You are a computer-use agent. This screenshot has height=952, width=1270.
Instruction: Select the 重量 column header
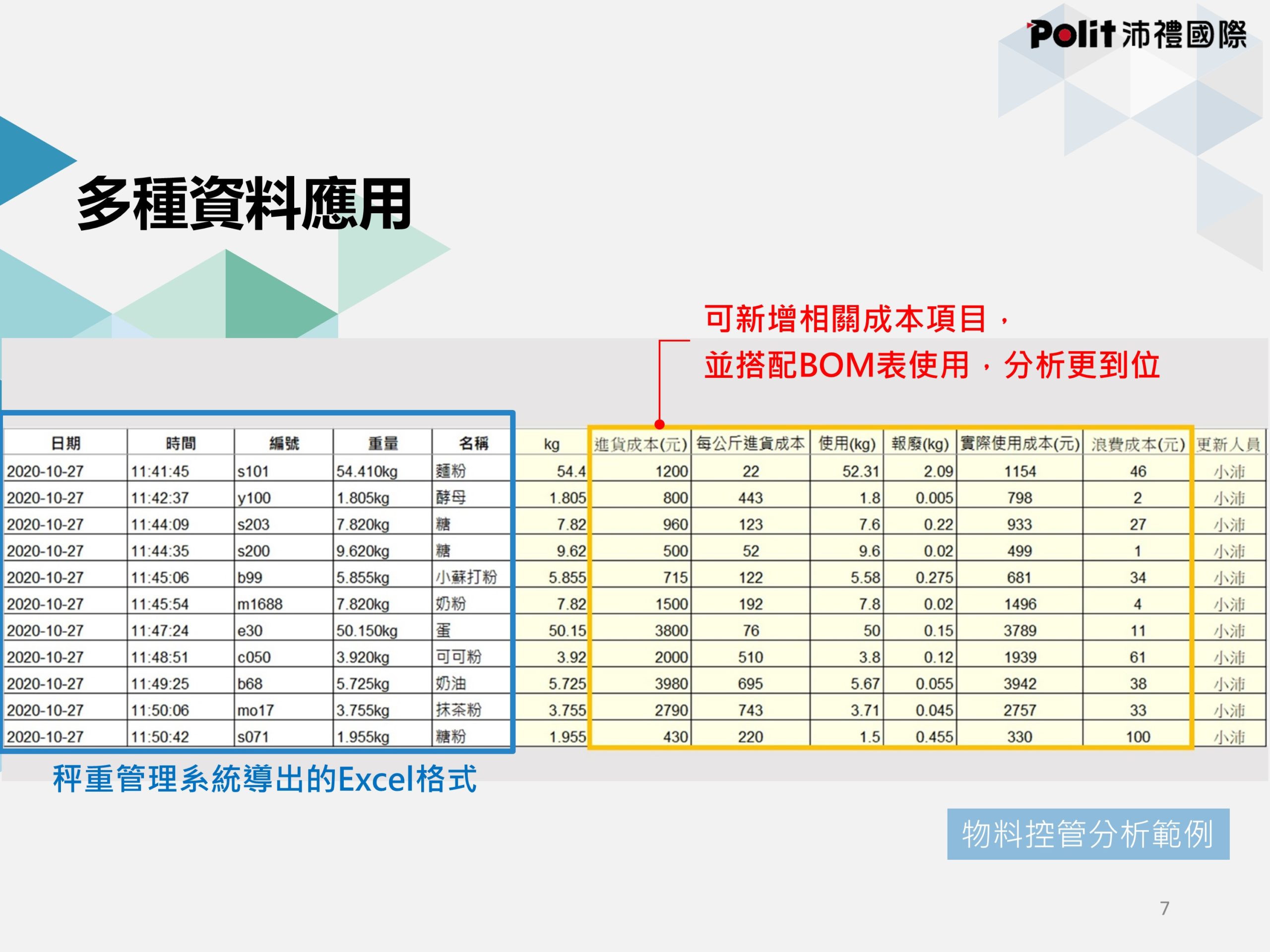click(383, 443)
